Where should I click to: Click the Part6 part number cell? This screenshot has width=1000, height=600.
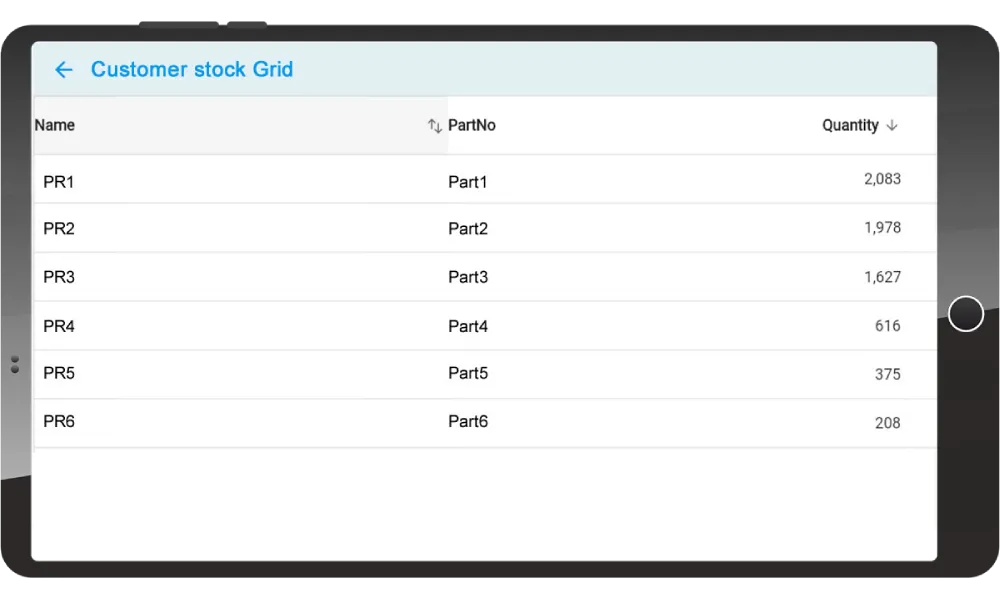point(468,421)
